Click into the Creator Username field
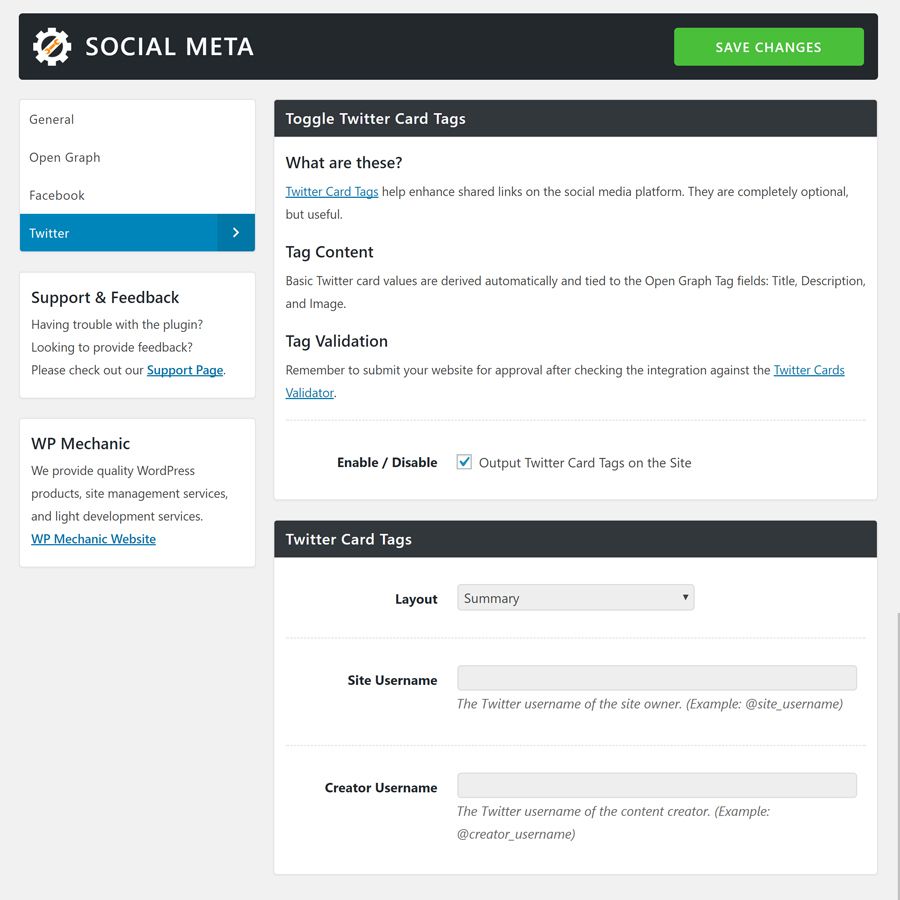Viewport: 900px width, 900px height. [656, 785]
